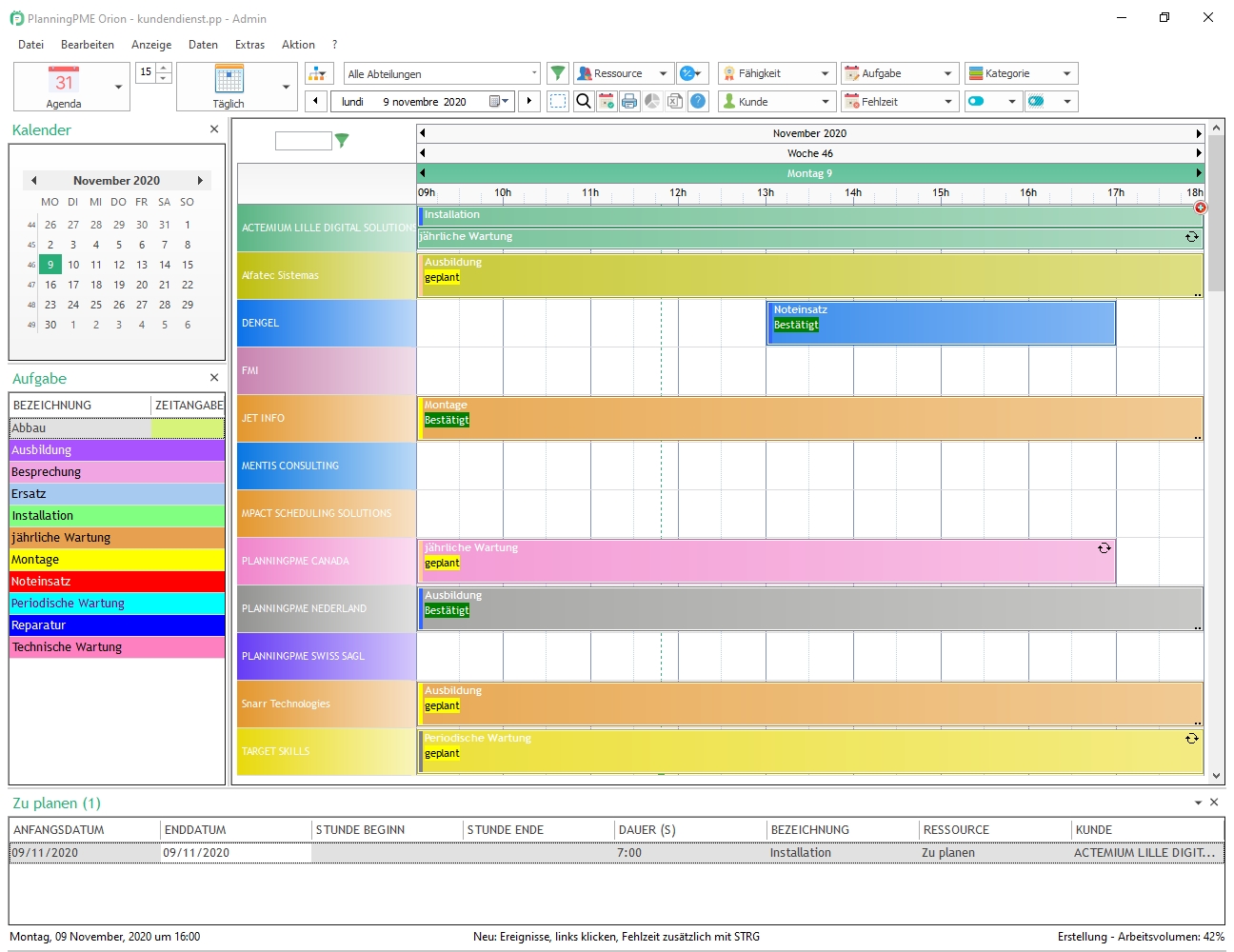The width and height of the screenshot is (1234, 952).
Task: Click the printer icon in toolbar
Action: click(629, 101)
